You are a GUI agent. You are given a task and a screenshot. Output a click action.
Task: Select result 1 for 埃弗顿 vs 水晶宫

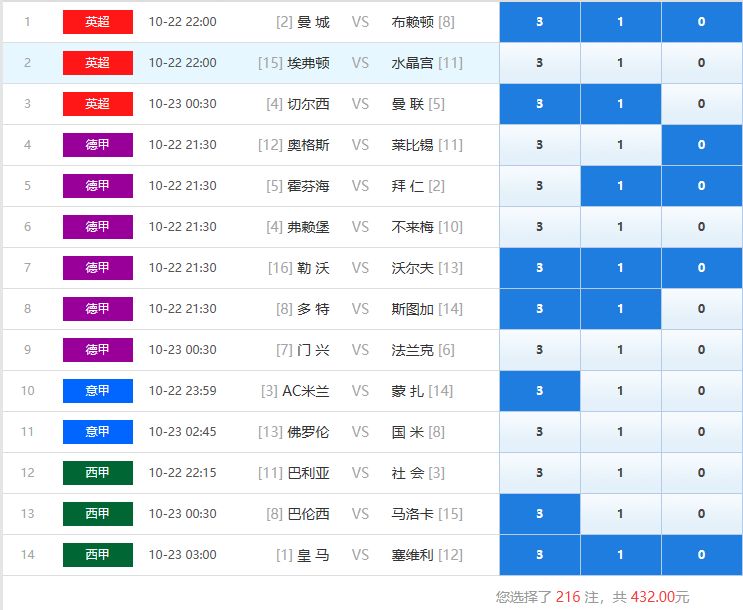621,63
